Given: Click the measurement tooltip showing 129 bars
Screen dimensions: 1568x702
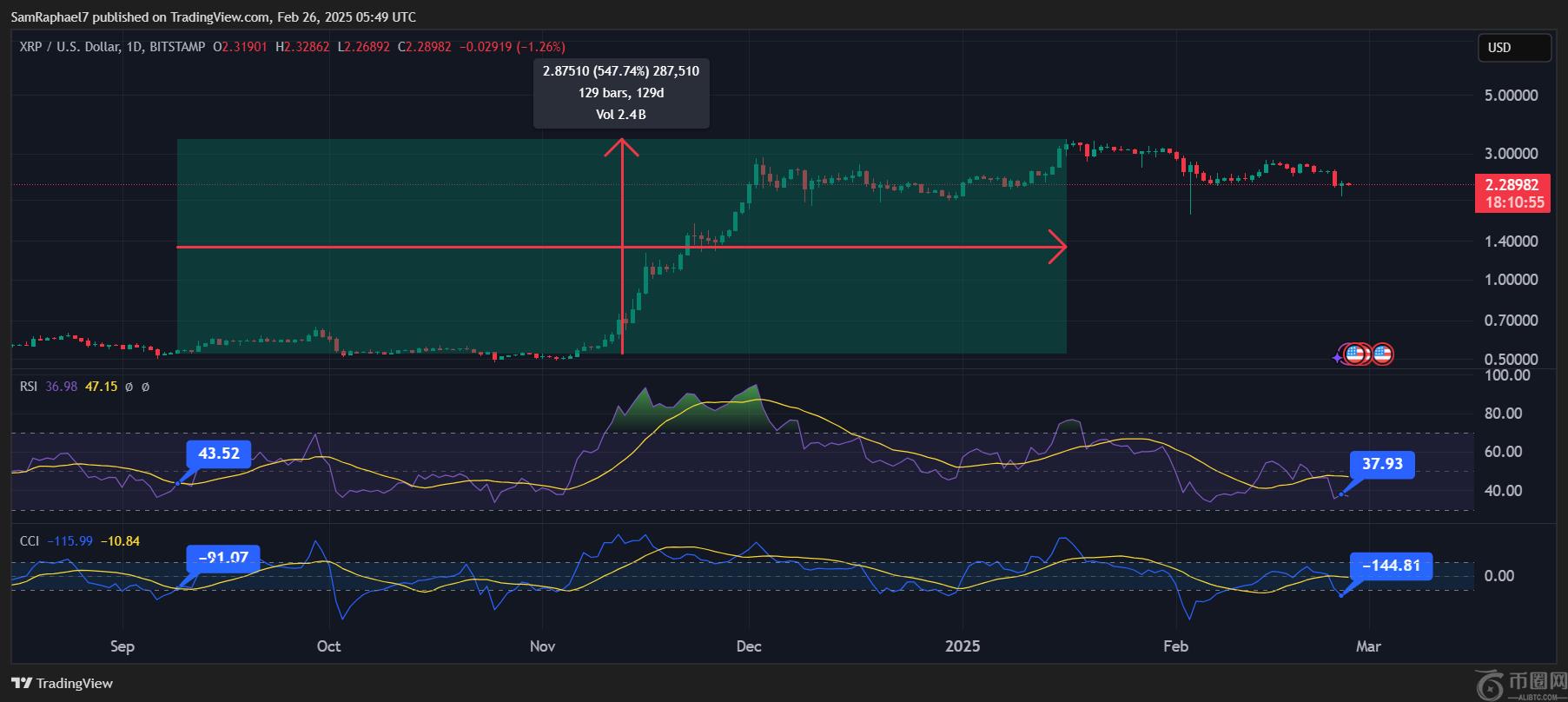Looking at the screenshot, I should click(x=621, y=93).
